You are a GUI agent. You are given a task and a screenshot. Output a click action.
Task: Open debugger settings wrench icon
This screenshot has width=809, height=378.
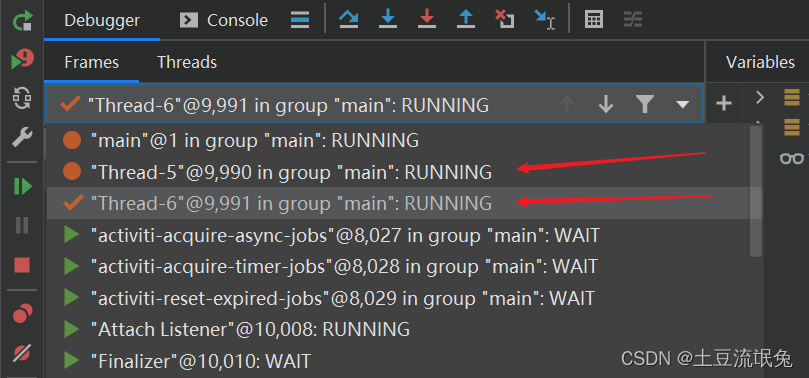coord(22,137)
